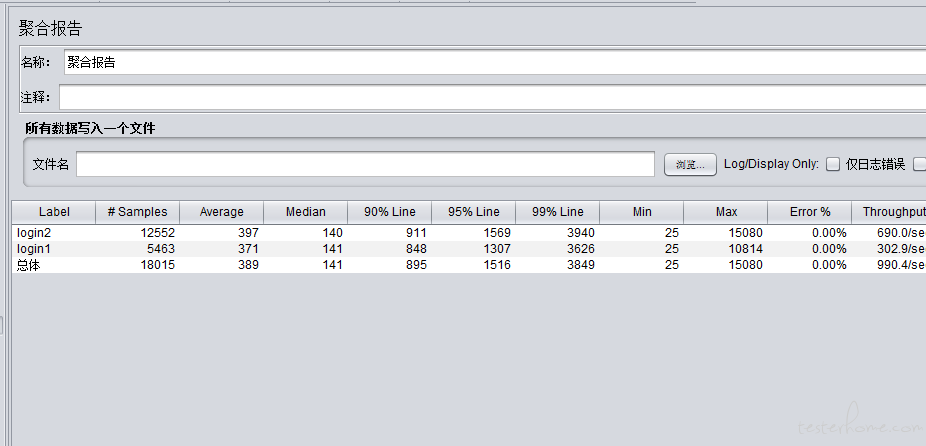Select the 95% Line column header
The image size is (926, 446).
coord(474,212)
